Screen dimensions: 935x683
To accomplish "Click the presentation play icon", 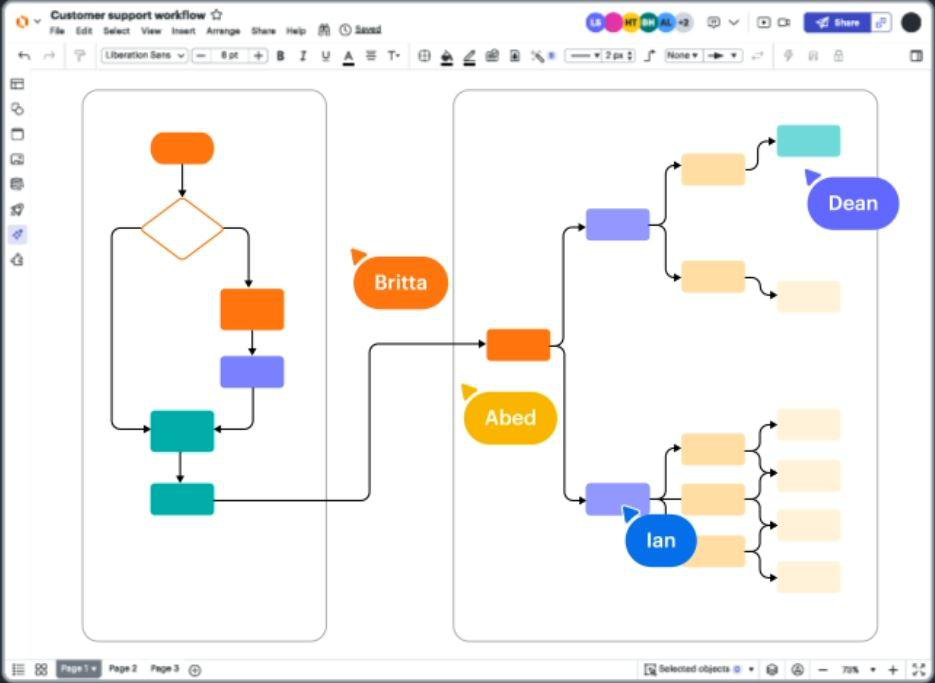I will point(763,23).
